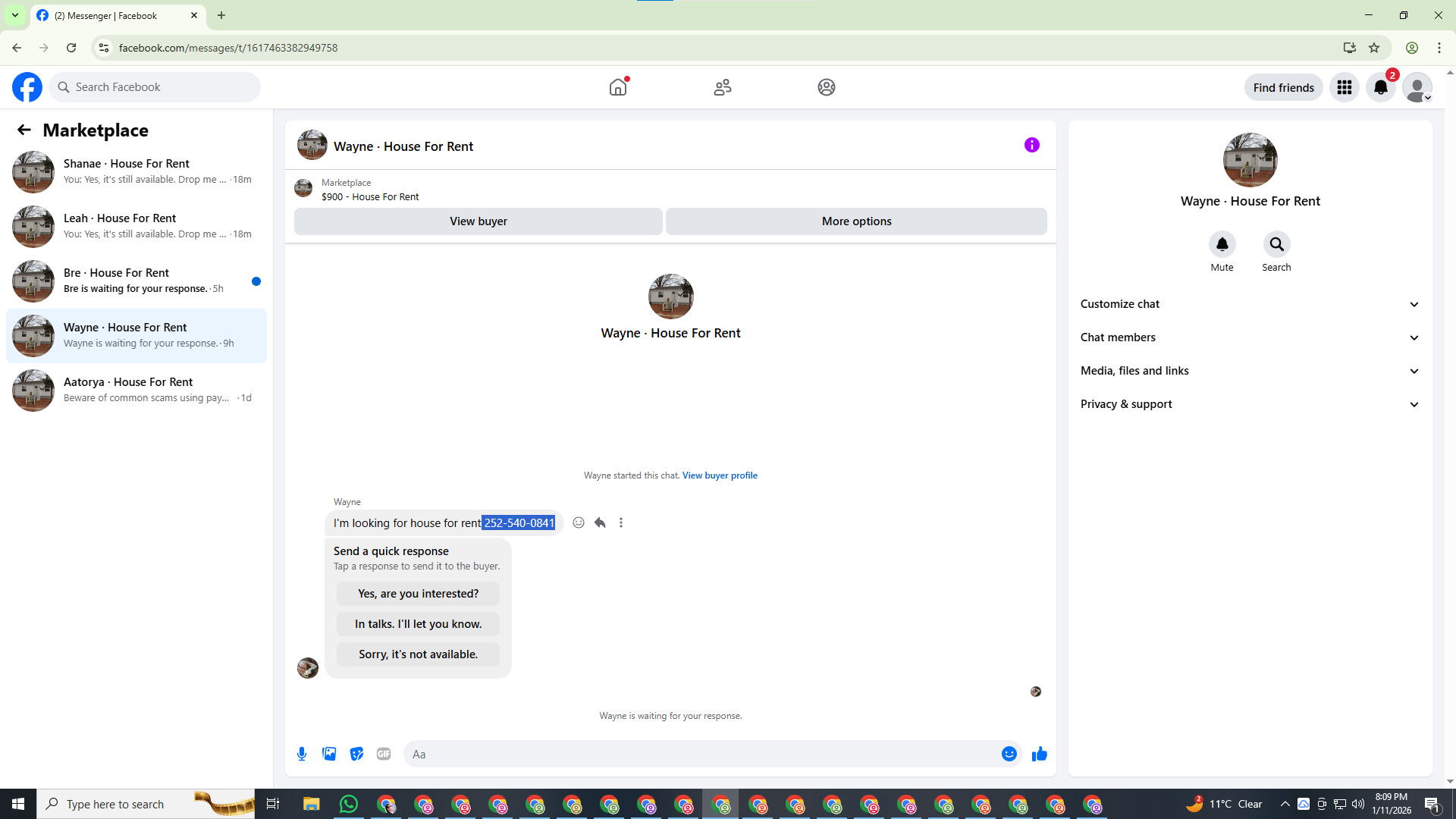Screen dimensions: 1456x819
Task: Open the conversation information icon
Action: coord(1032,145)
